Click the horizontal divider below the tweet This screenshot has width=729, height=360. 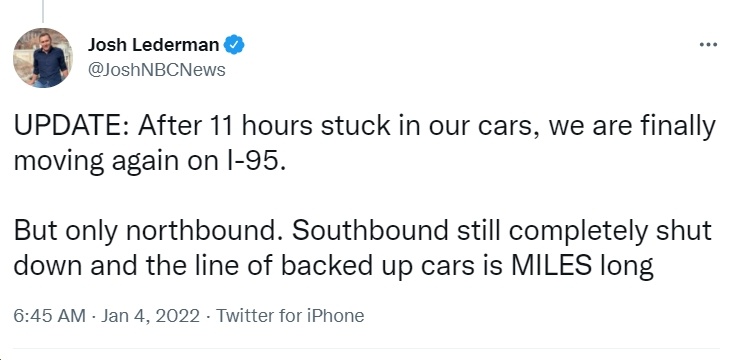364,348
